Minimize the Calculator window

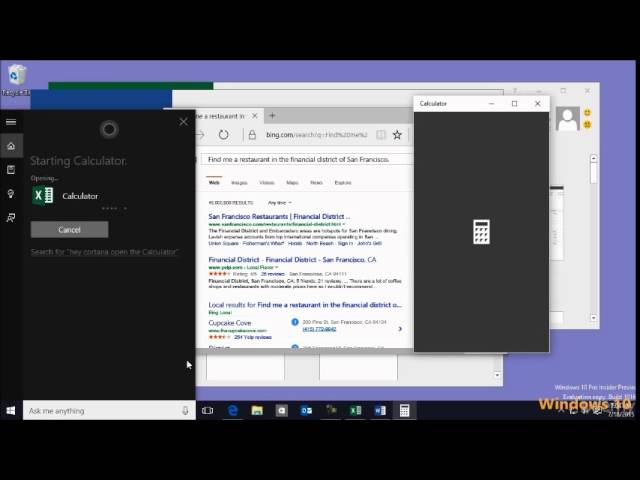click(x=491, y=104)
